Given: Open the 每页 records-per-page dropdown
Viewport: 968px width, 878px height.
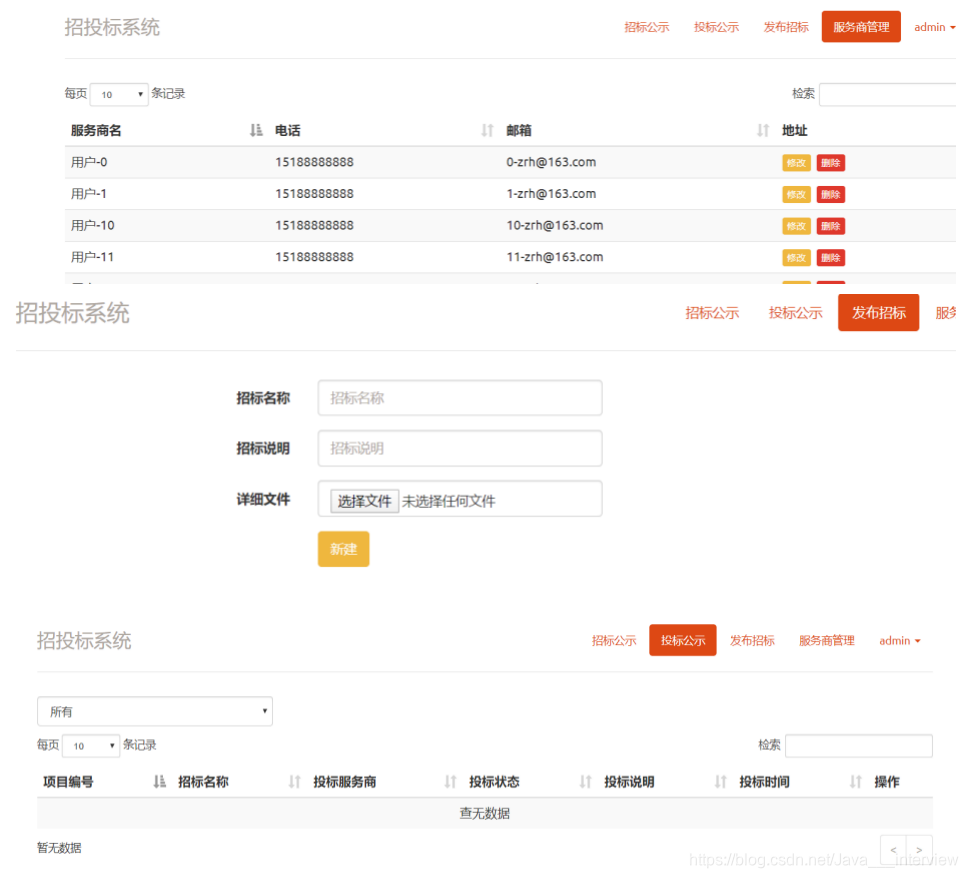Looking at the screenshot, I should click(x=118, y=93).
